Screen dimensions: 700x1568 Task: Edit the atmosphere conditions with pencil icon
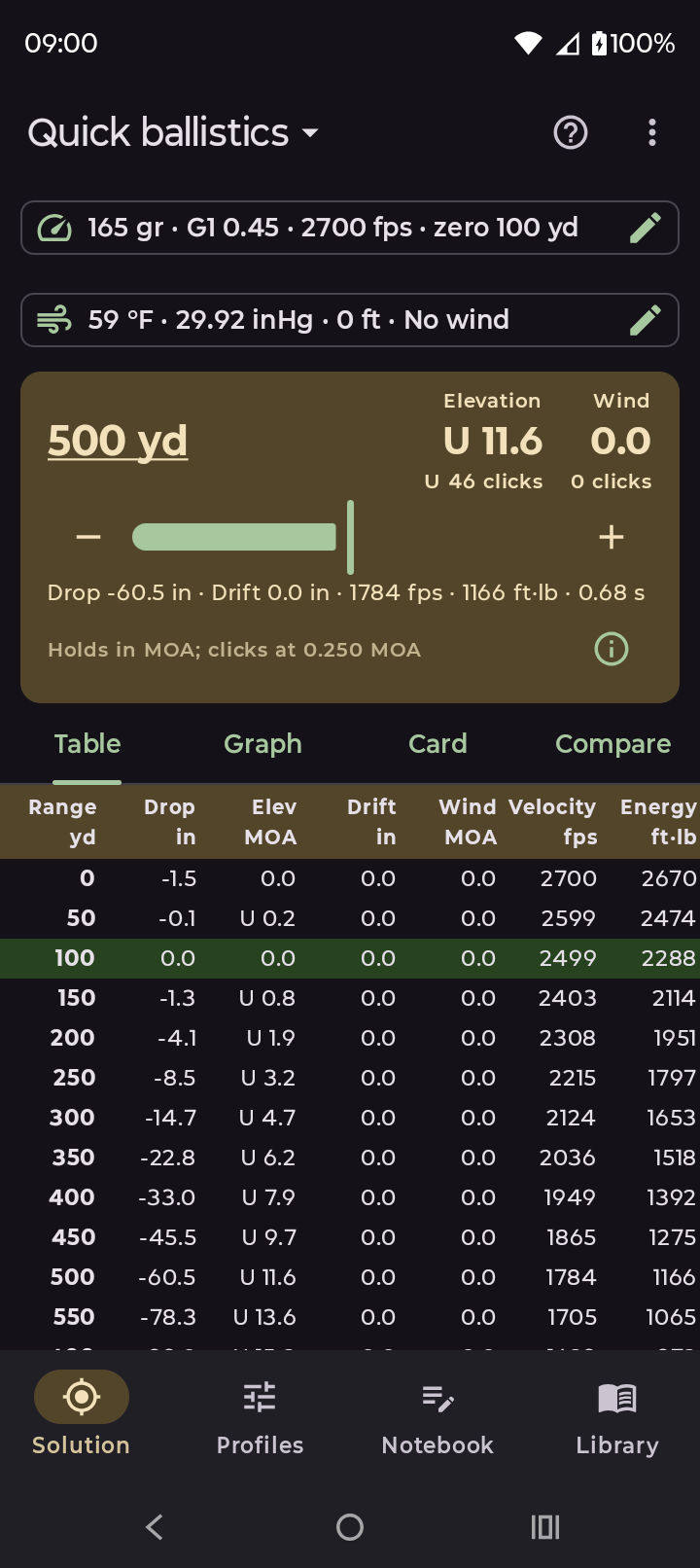[x=646, y=320]
